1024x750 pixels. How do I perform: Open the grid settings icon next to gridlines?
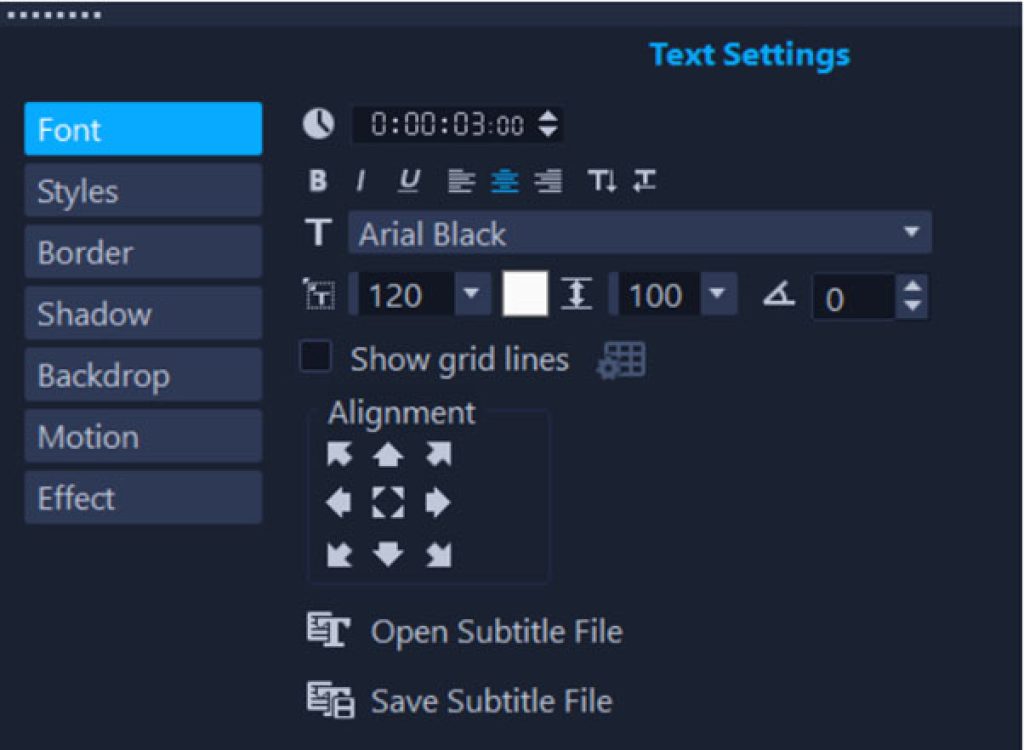pos(621,359)
